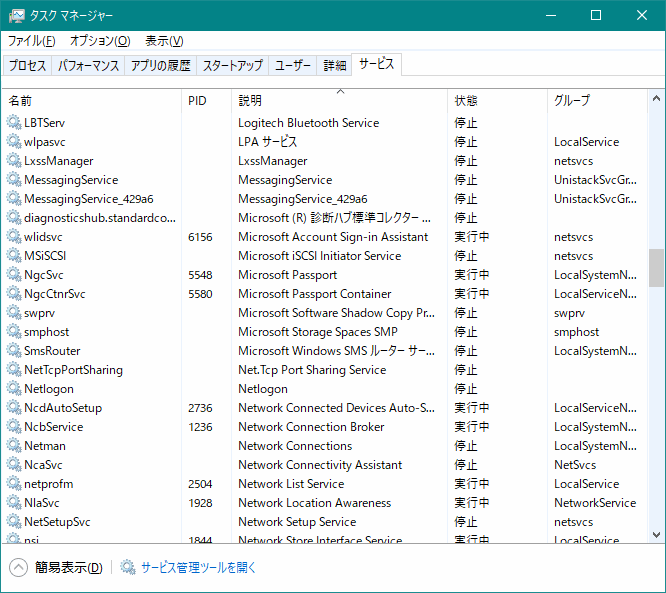Image resolution: width=666 pixels, height=593 pixels.
Task: Sort services by 名前 column header
Action: click(x=92, y=101)
